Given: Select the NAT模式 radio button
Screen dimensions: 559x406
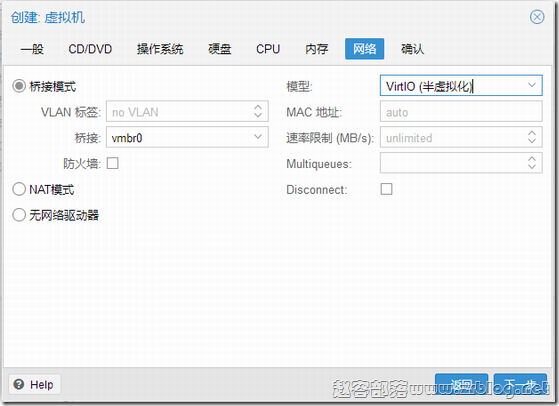Looking at the screenshot, I should tap(19, 189).
